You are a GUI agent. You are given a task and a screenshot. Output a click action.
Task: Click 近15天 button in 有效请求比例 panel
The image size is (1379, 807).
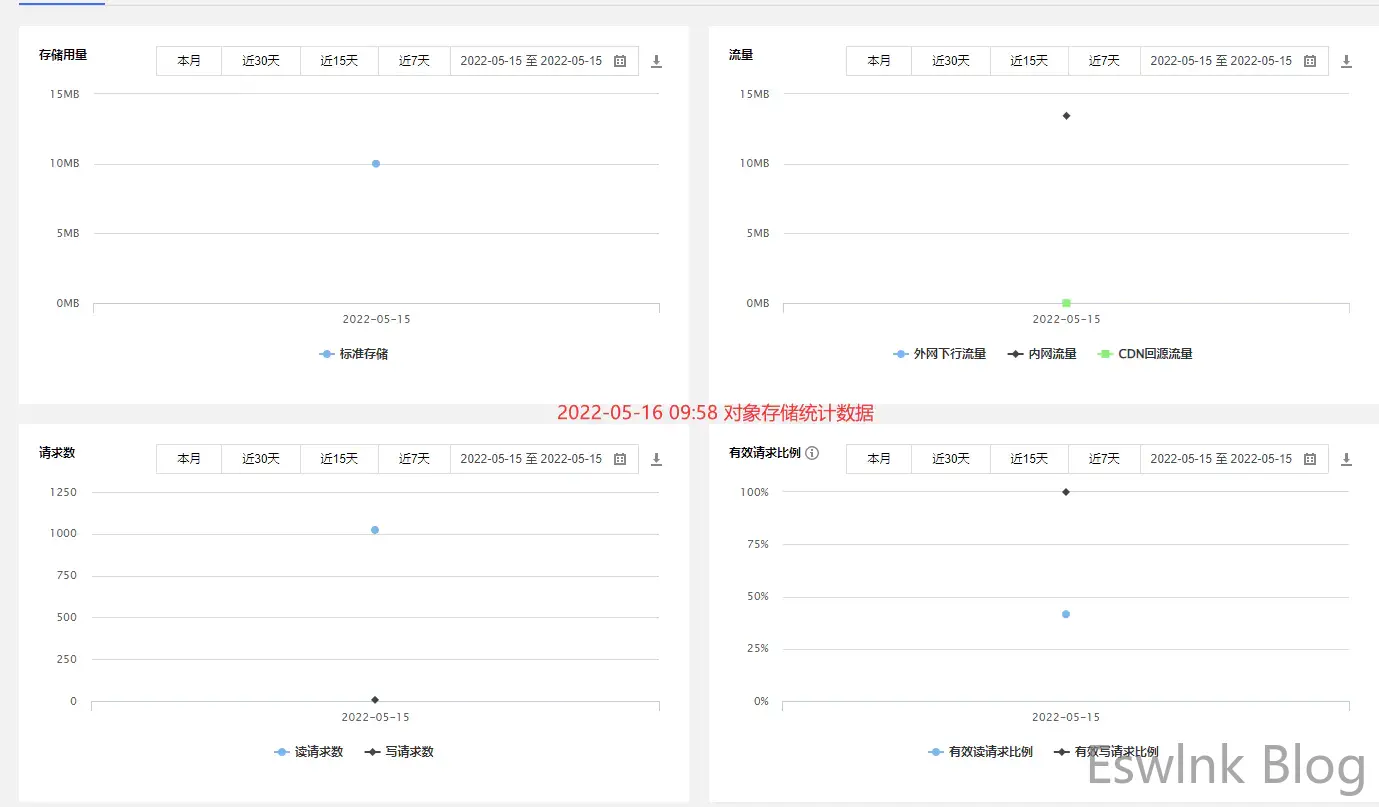[1029, 459]
